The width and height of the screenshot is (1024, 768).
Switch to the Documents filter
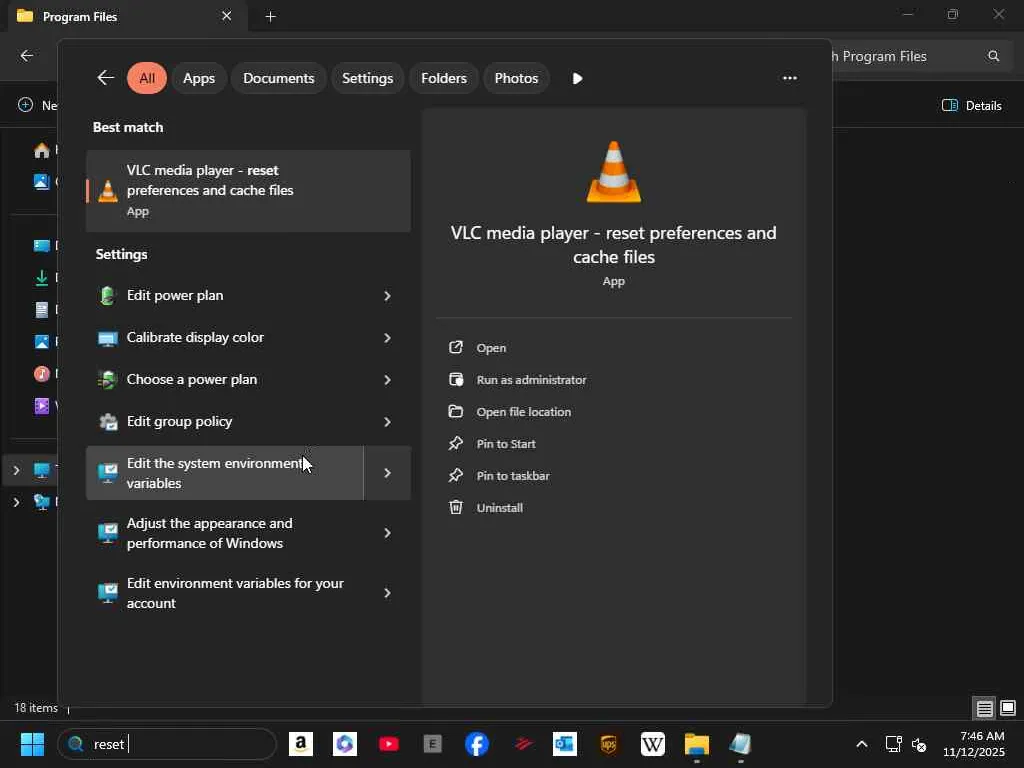(279, 78)
